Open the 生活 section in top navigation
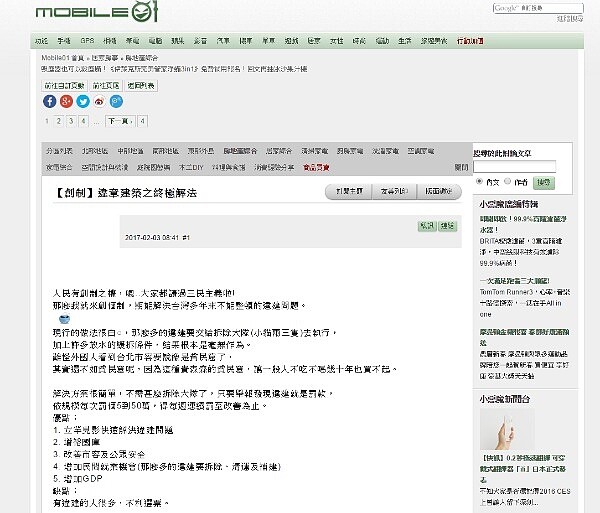Viewport: 600px width, 513px height. [404, 41]
